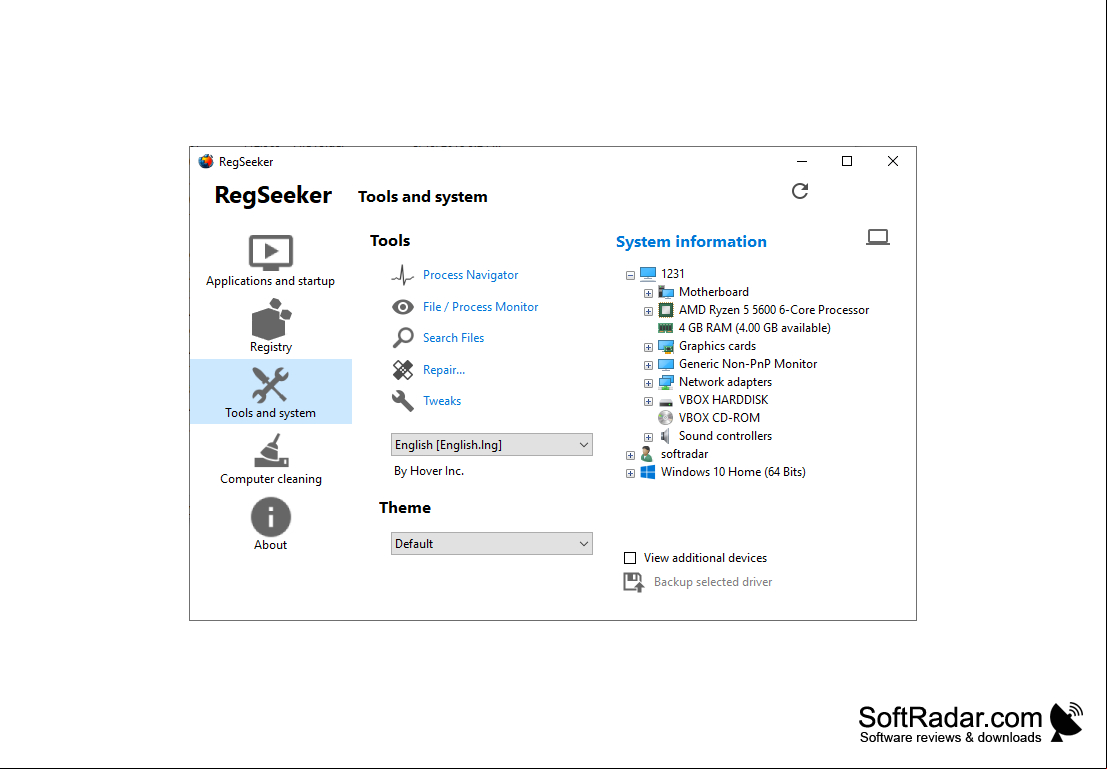The height and width of the screenshot is (769, 1107).
Task: Select the About label in sidebar
Action: 270,544
